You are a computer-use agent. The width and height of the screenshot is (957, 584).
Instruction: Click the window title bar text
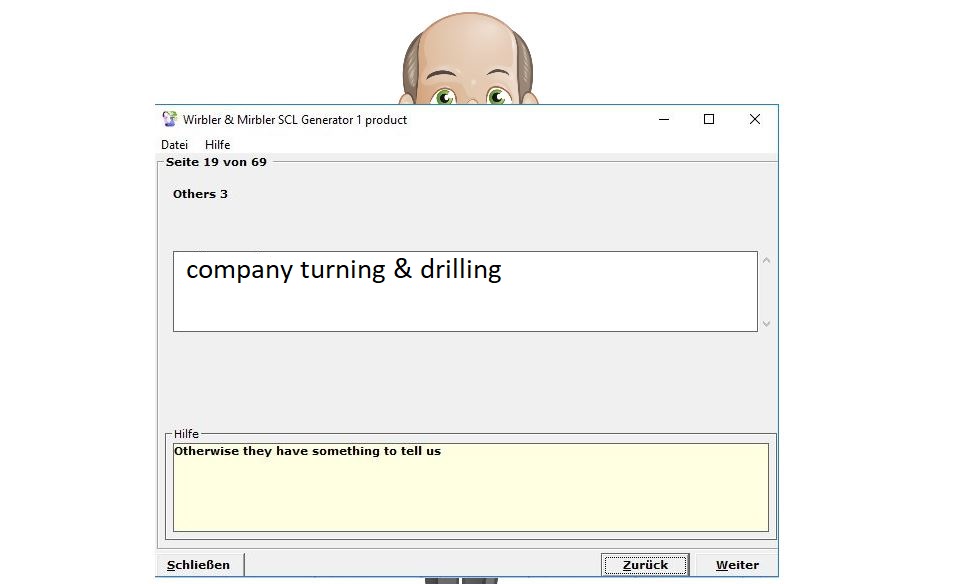coord(295,120)
